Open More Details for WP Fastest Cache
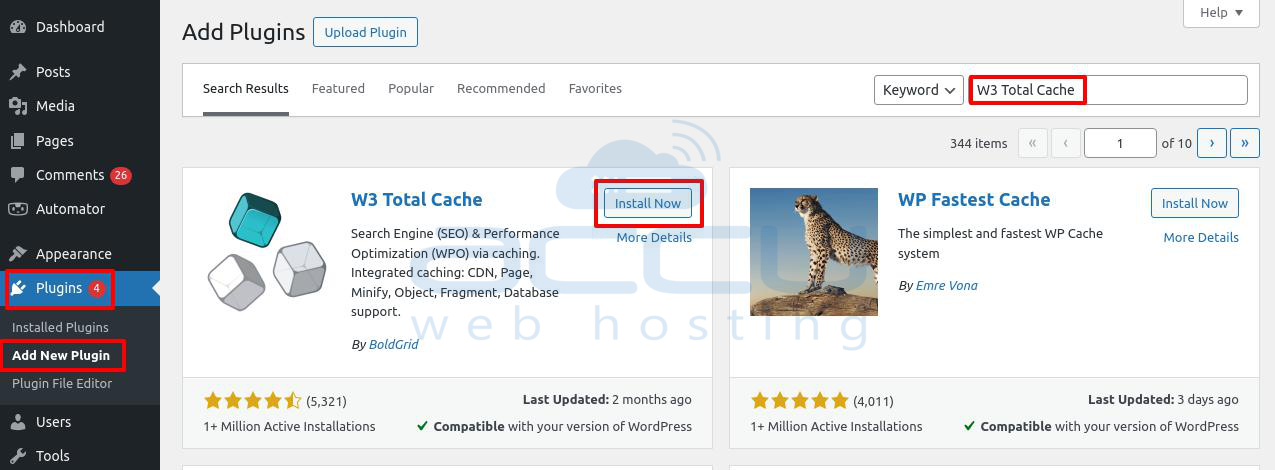The image size is (1275, 470). (1201, 238)
